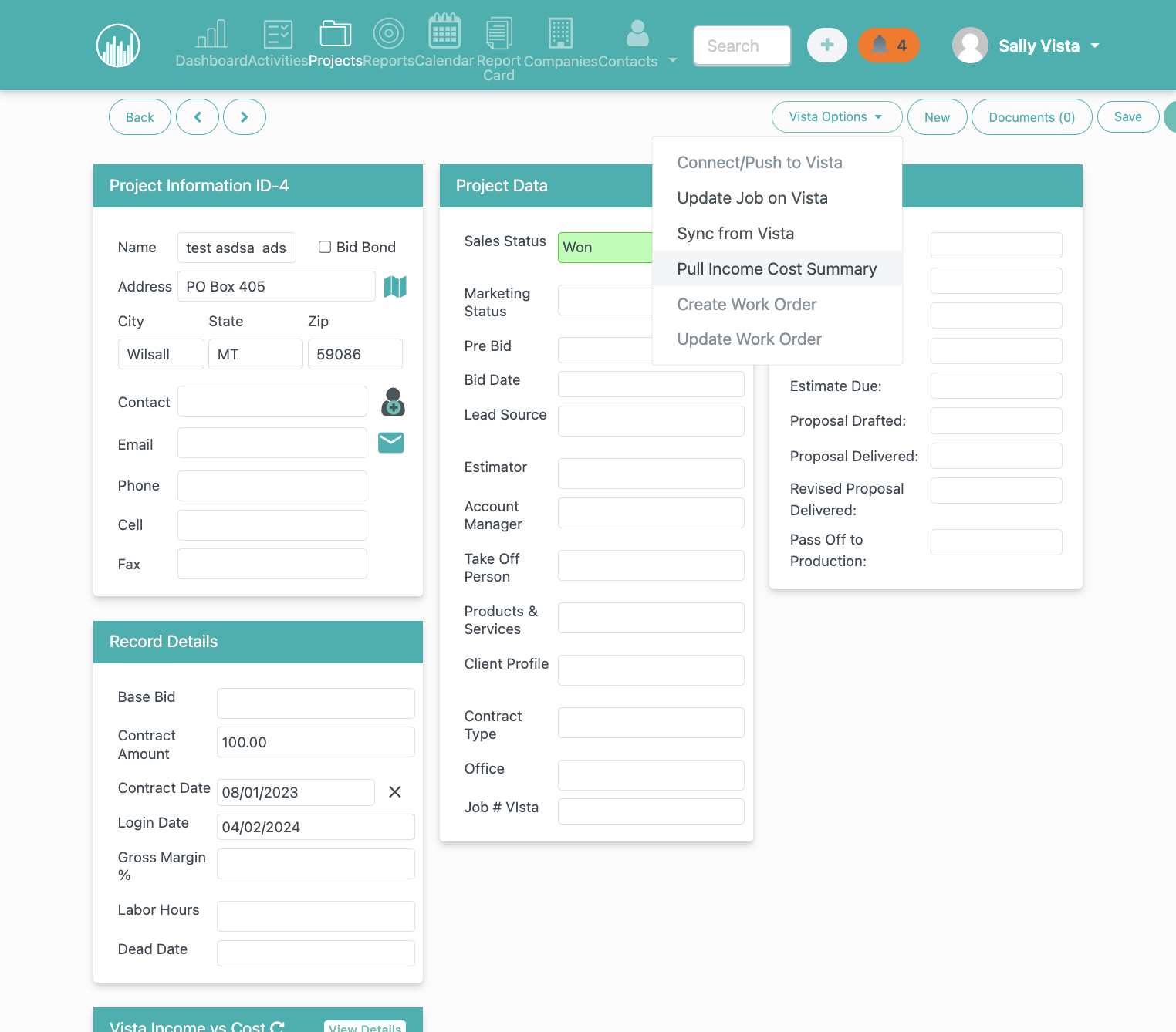1176x1032 pixels.
Task: Click Pass Off to Production field
Action: [x=996, y=542]
